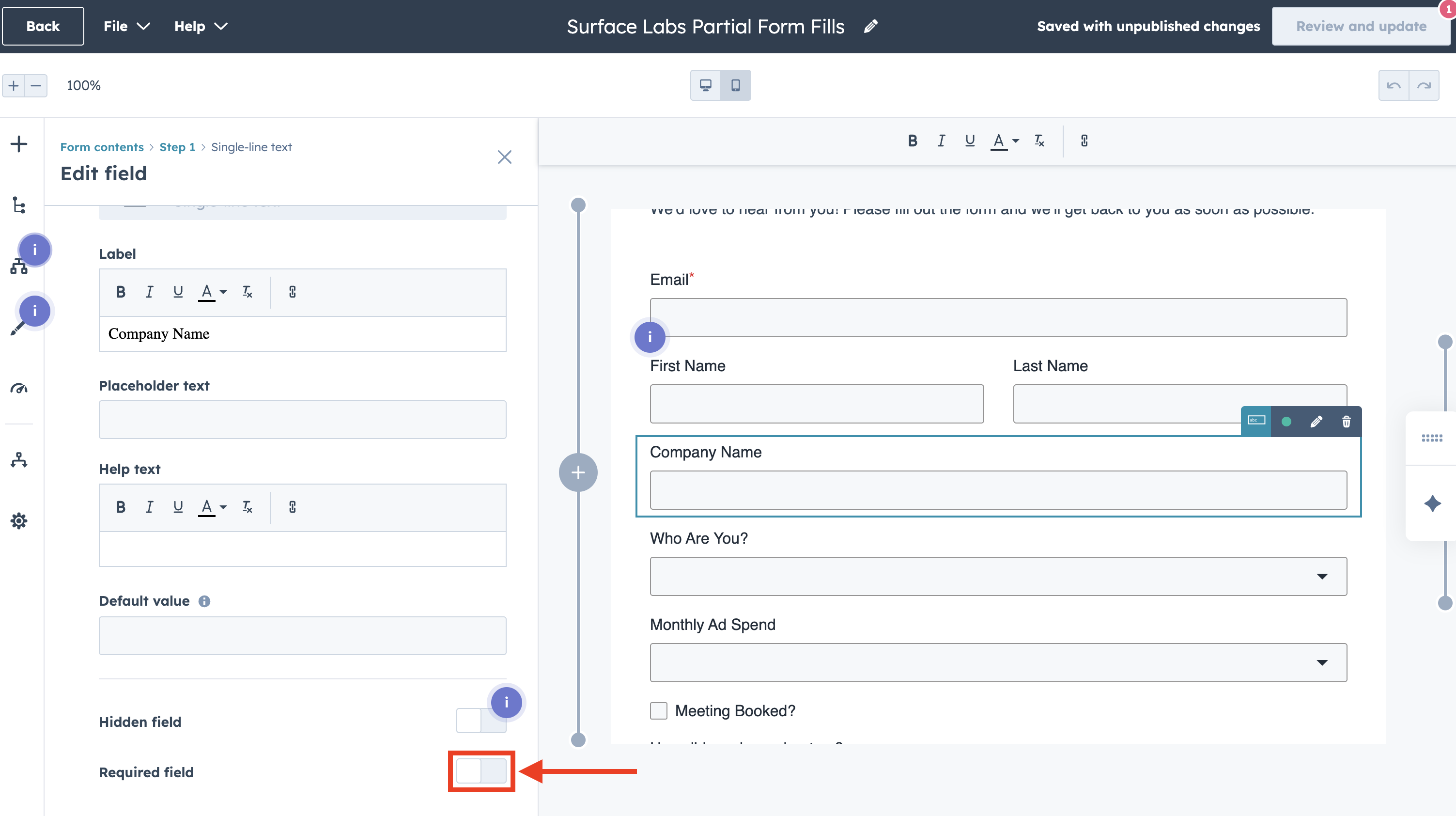The image size is (1456, 816).
Task: Click the zoom in plus button
Action: [x=14, y=85]
